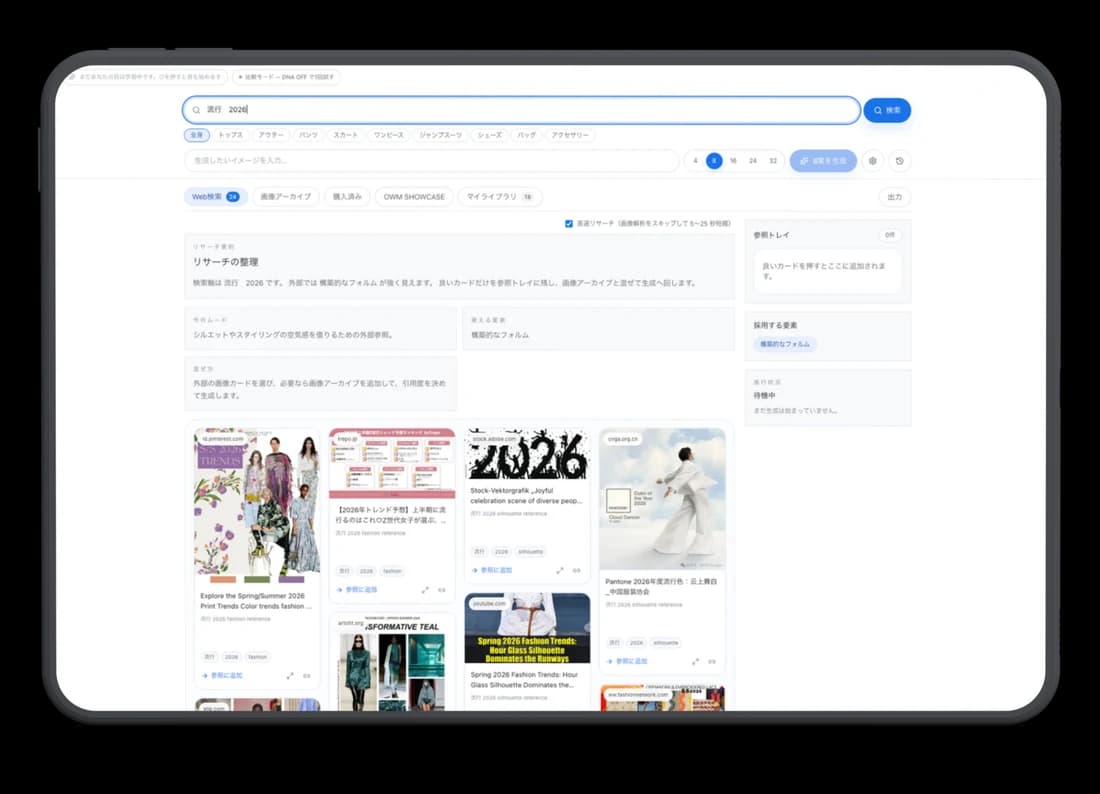Focus the image prompt input field
The height and width of the screenshot is (794, 1100).
pos(431,161)
